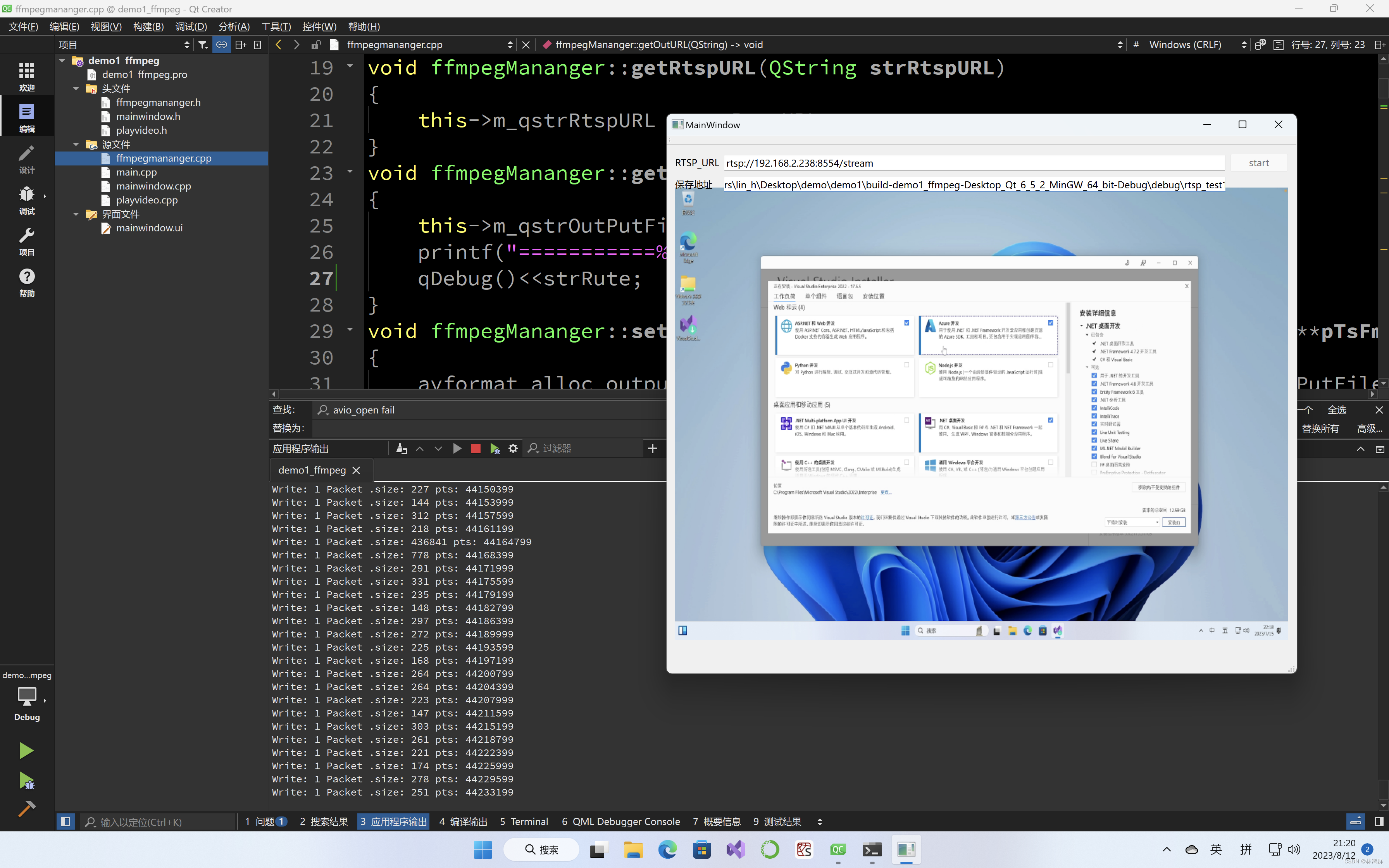The image size is (1389, 868).
Task: Open the 构建(B) menu
Action: coord(148,26)
